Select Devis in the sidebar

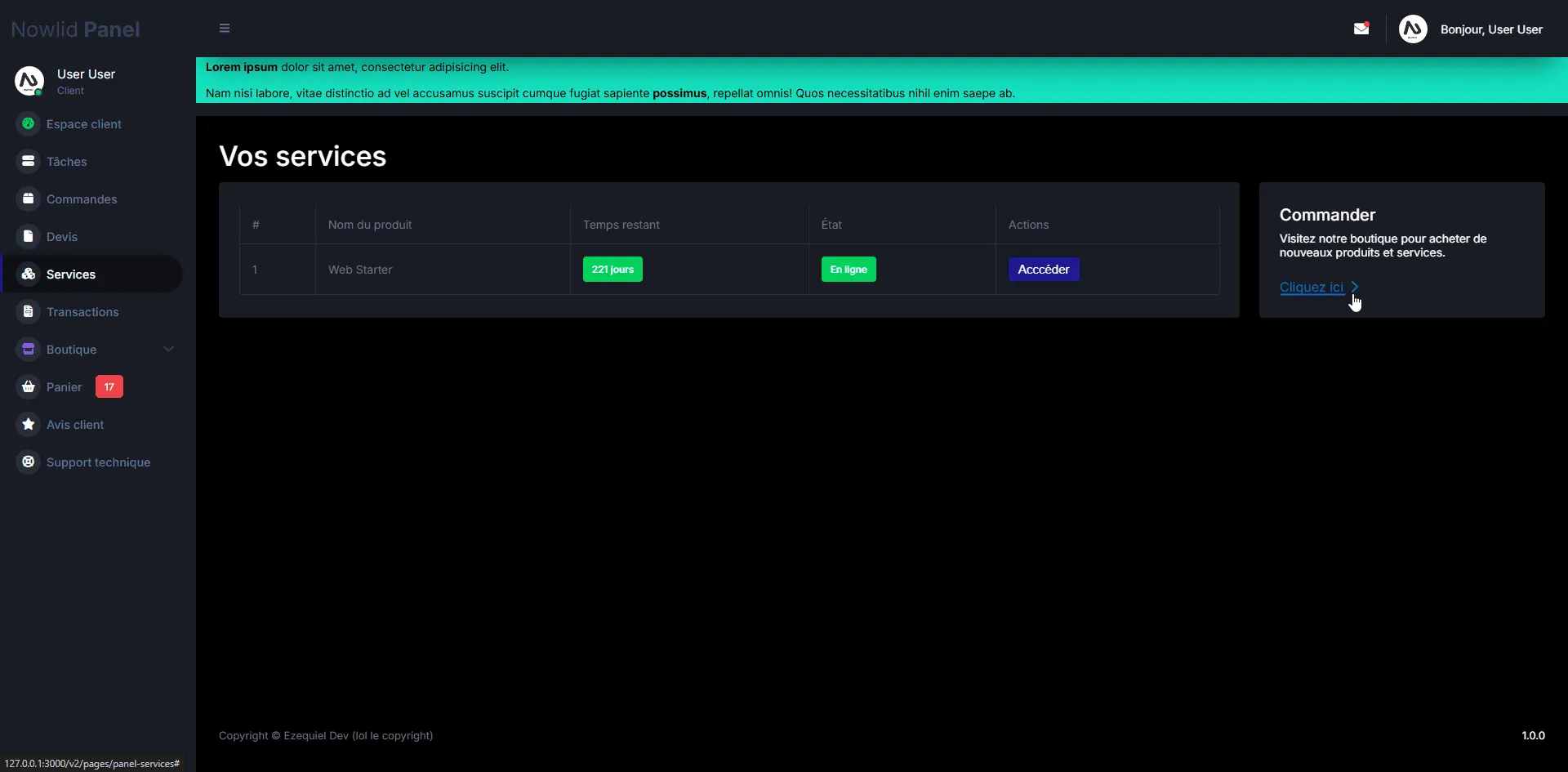click(x=62, y=237)
